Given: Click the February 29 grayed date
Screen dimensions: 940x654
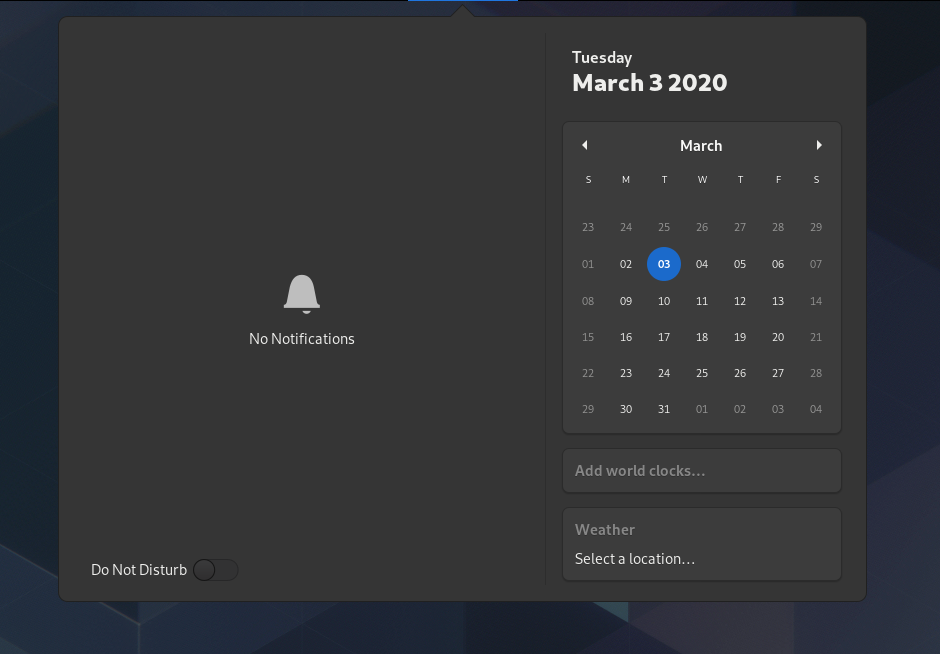Looking at the screenshot, I should tap(815, 227).
